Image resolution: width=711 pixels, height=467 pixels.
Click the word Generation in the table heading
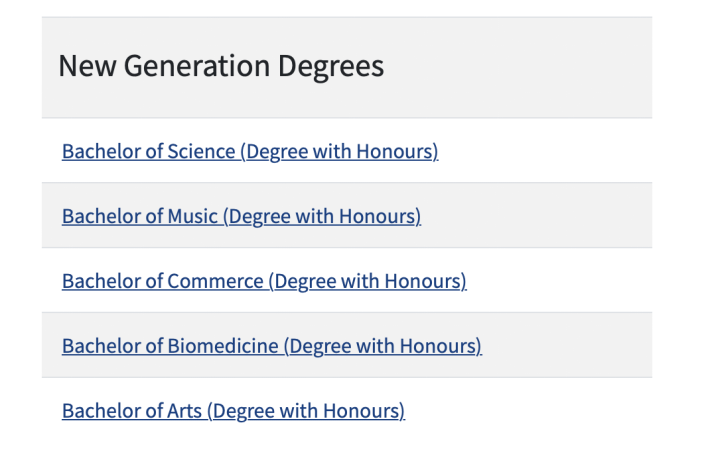point(188,66)
